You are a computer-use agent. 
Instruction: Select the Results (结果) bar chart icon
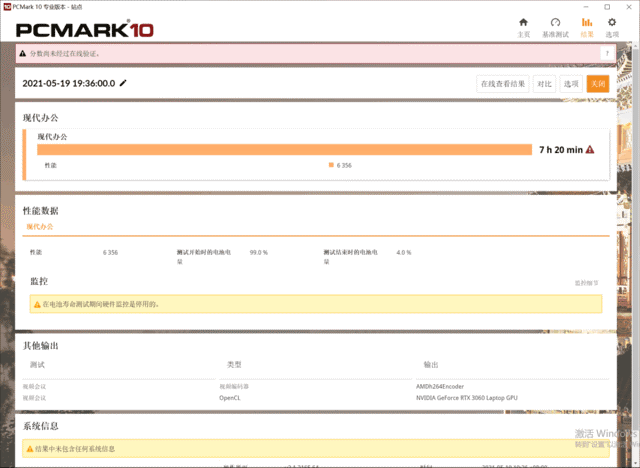coord(587,22)
